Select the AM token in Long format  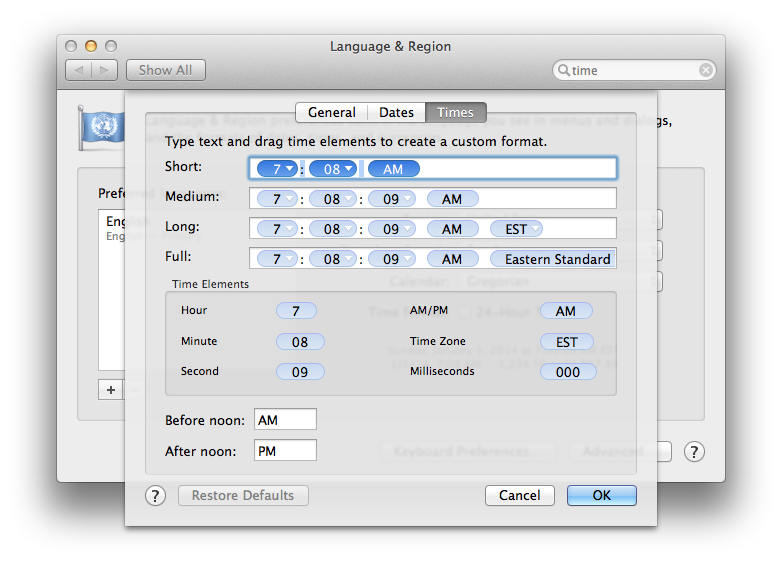tap(452, 229)
